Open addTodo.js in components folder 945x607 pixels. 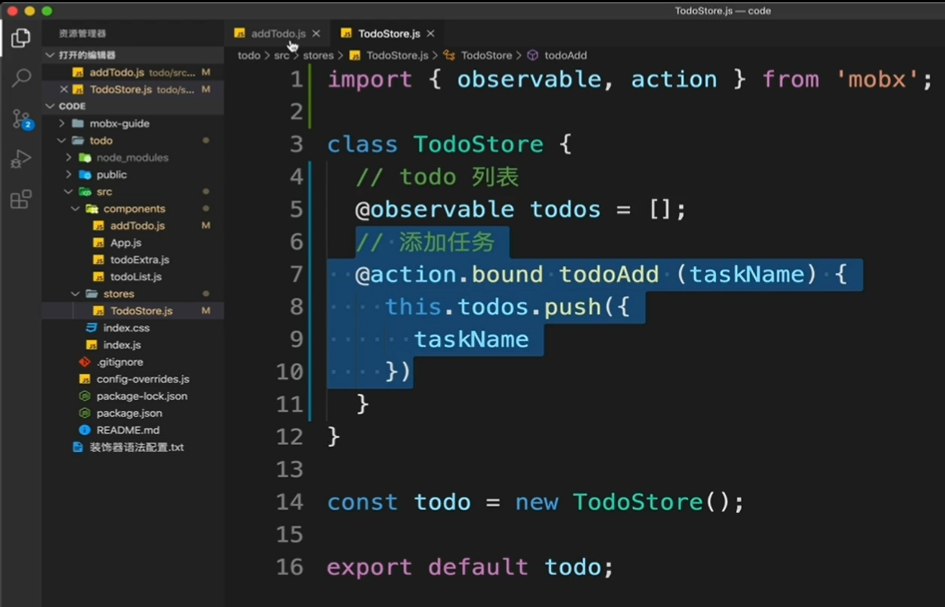click(x=133, y=225)
